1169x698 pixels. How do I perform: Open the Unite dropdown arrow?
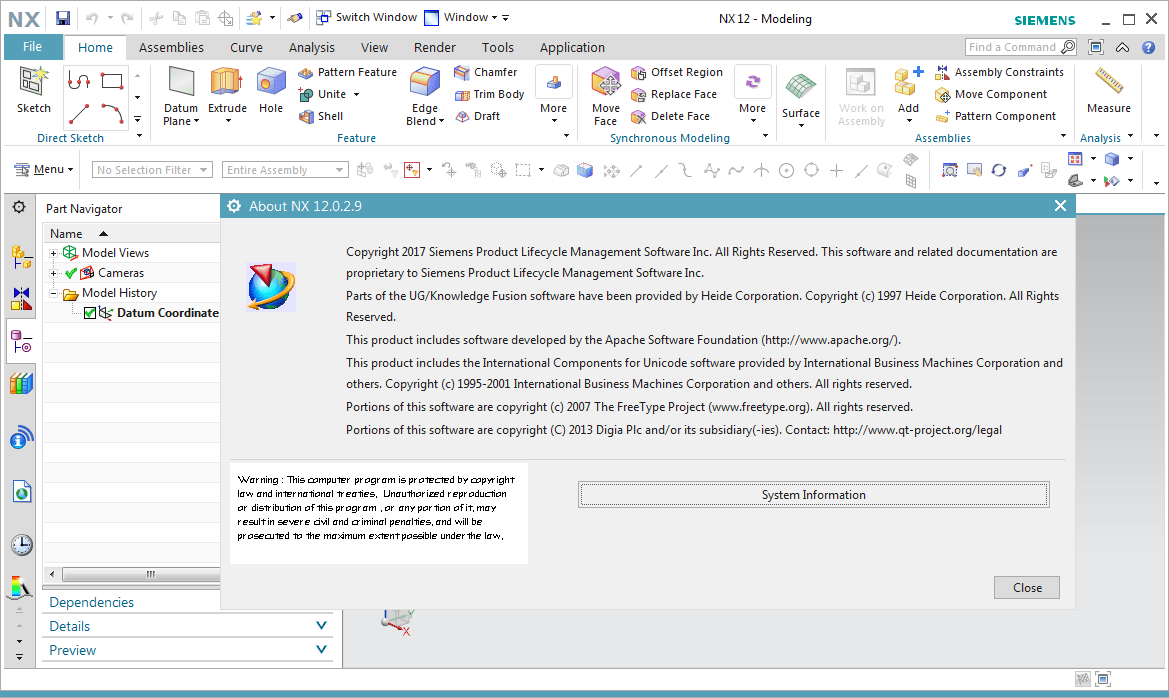[356, 95]
